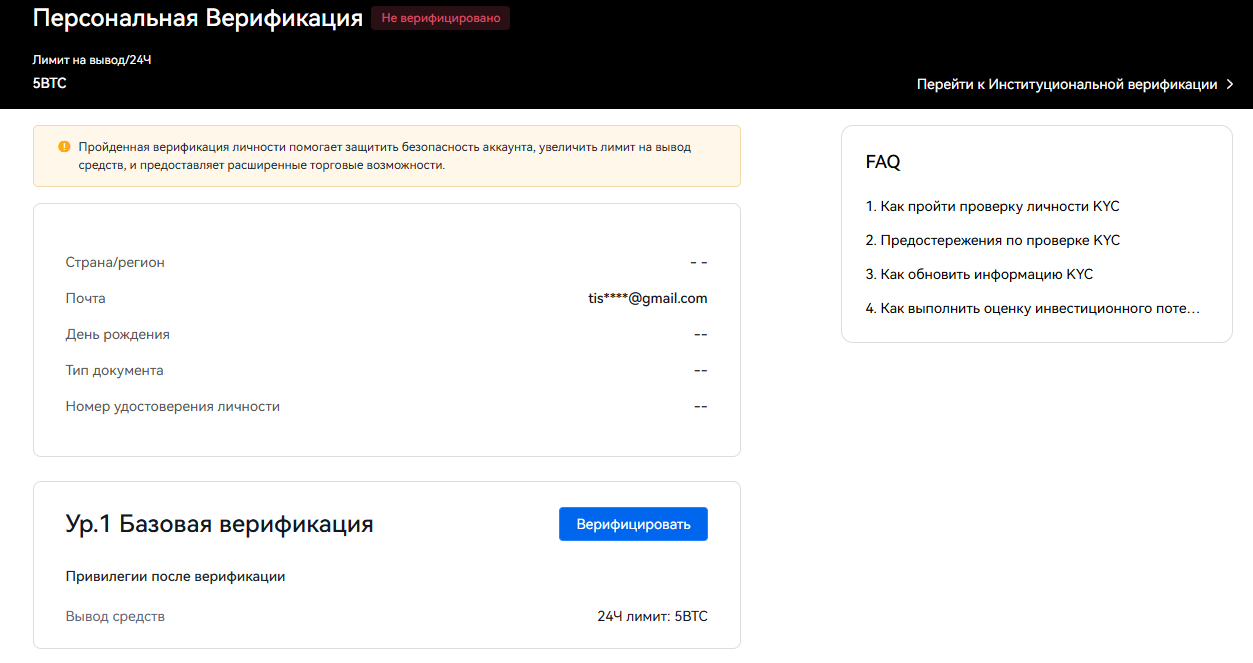Click the Тип документа field value

(699, 370)
